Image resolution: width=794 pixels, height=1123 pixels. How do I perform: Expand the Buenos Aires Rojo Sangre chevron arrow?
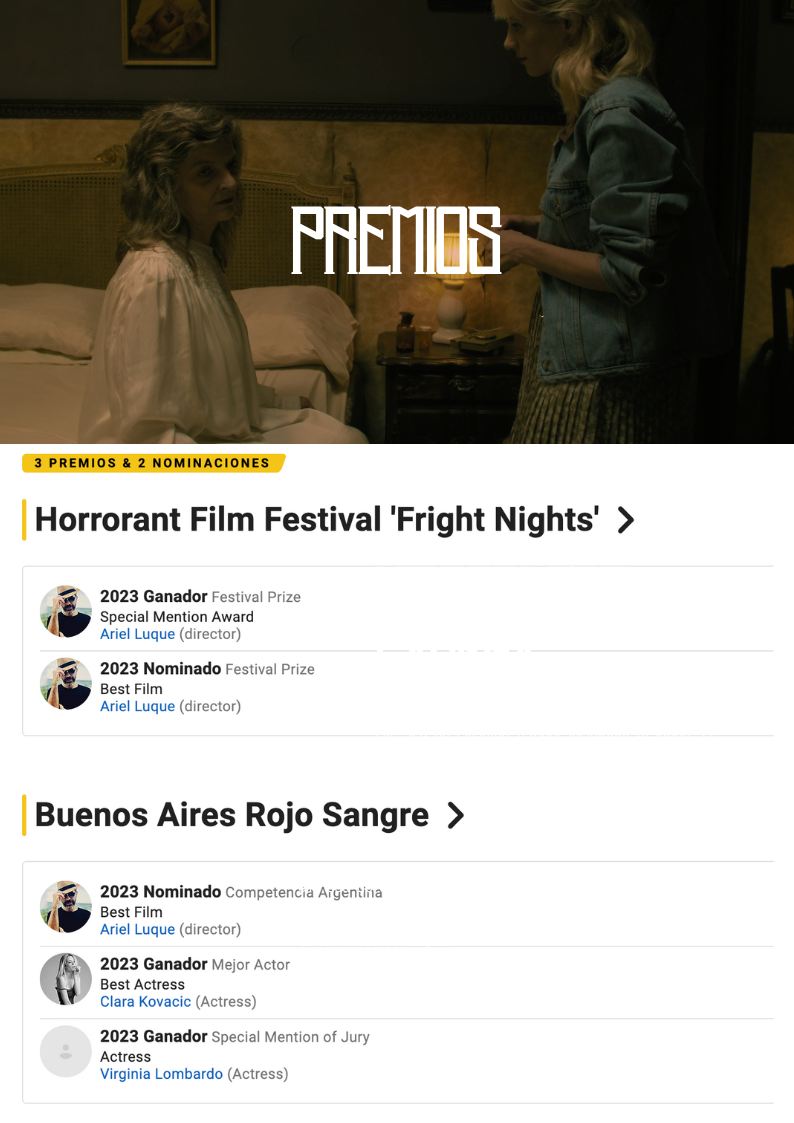[455, 815]
